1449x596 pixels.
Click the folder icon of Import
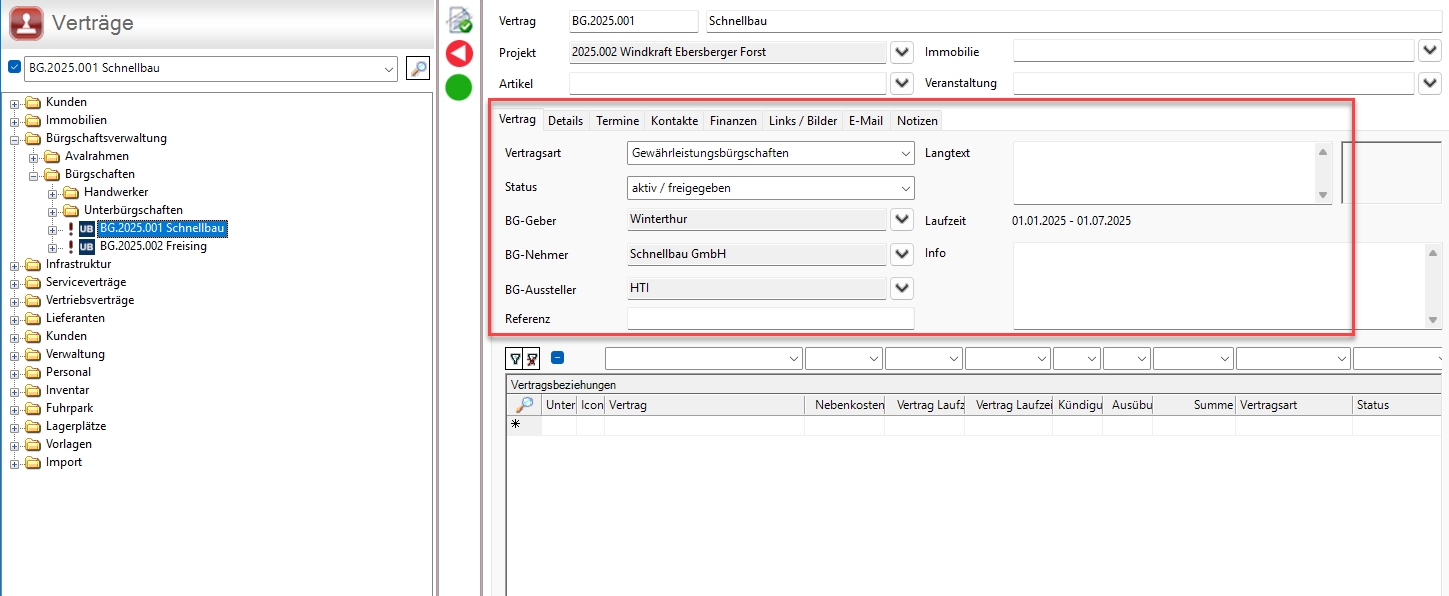click(x=33, y=462)
